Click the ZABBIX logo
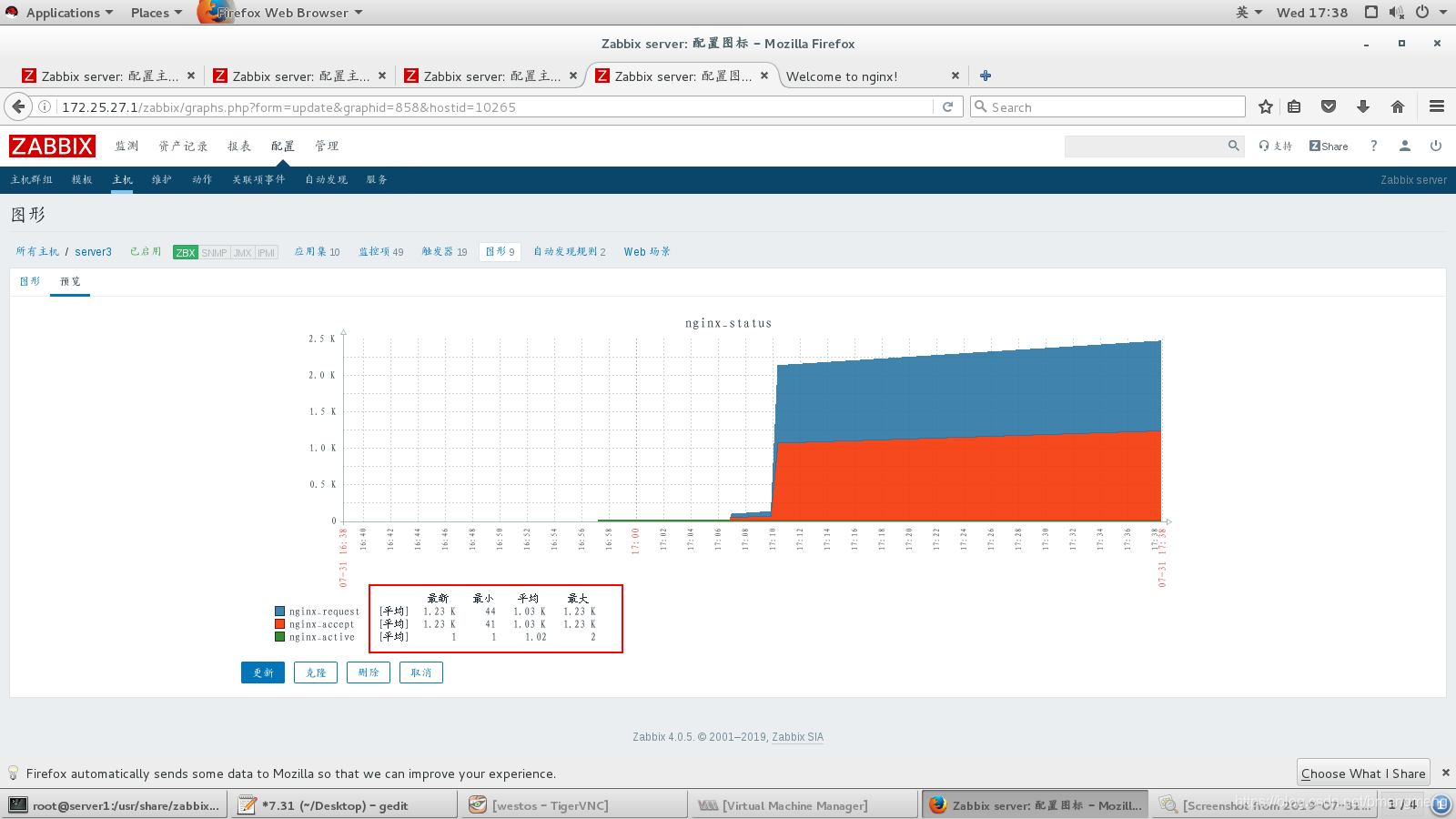The image size is (1456, 819). coord(52,146)
